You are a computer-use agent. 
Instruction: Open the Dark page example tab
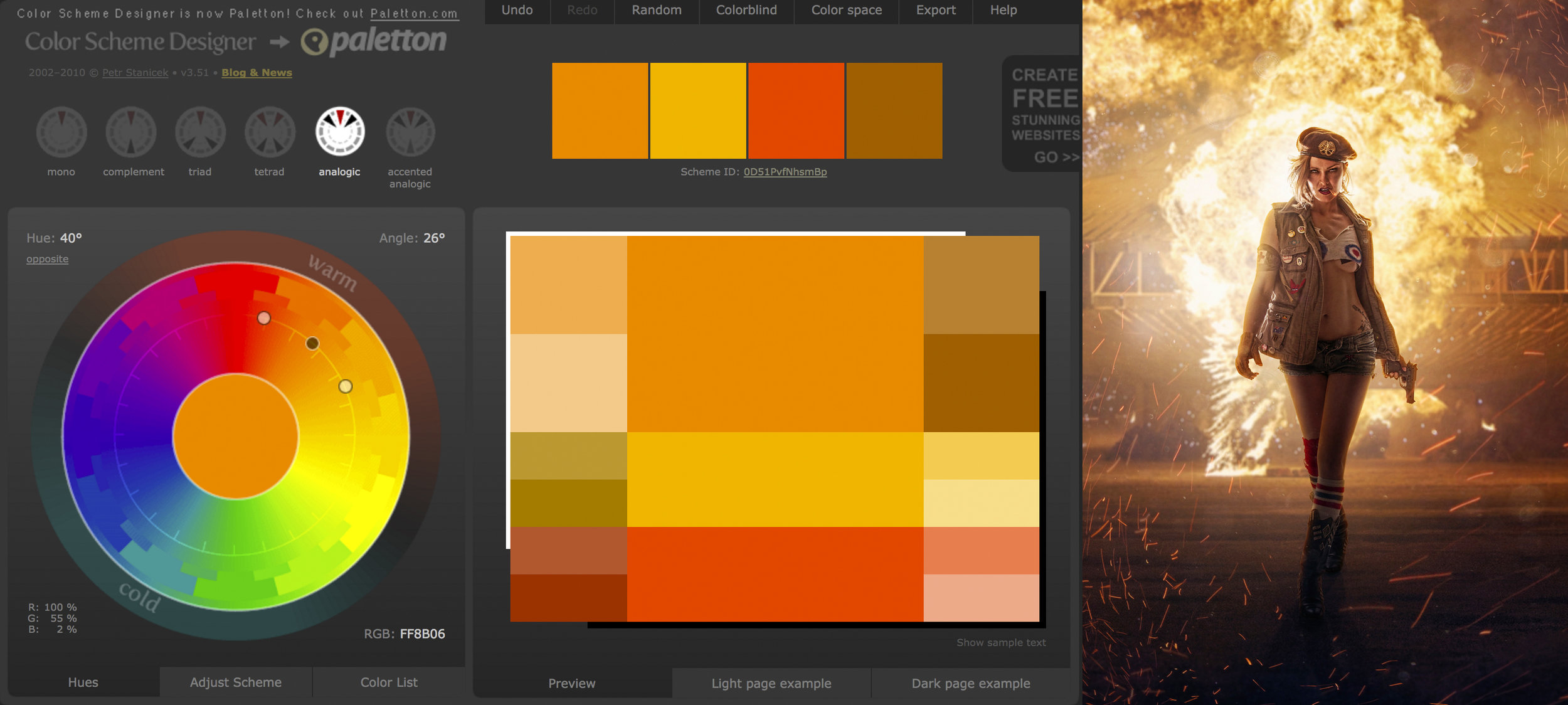(x=971, y=683)
